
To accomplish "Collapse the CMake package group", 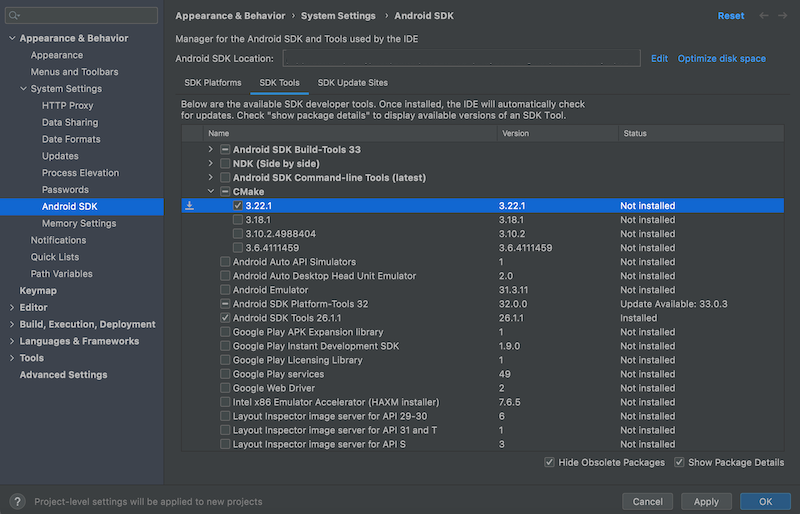I will click(x=211, y=192).
